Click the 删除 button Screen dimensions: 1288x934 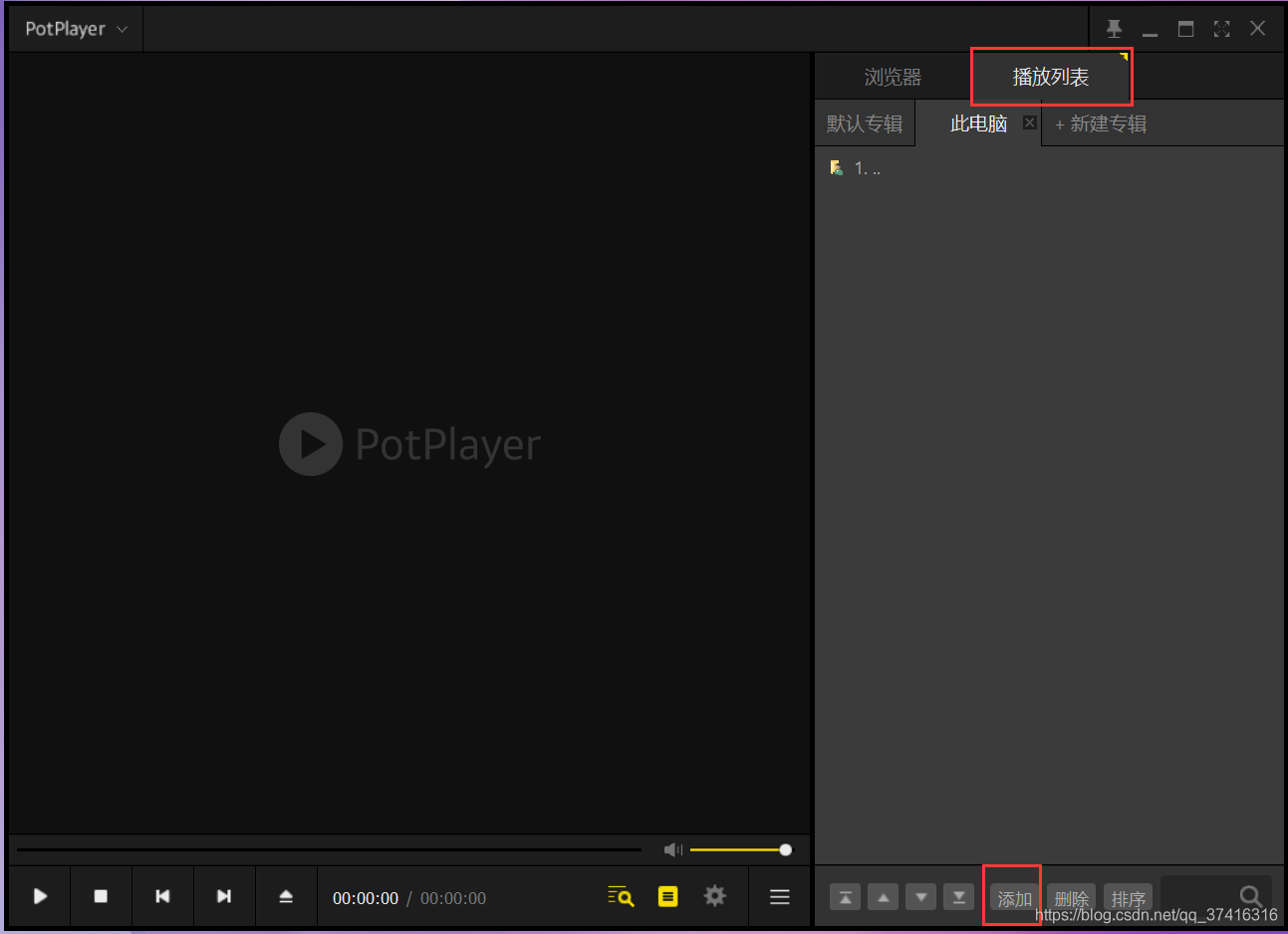1072,898
